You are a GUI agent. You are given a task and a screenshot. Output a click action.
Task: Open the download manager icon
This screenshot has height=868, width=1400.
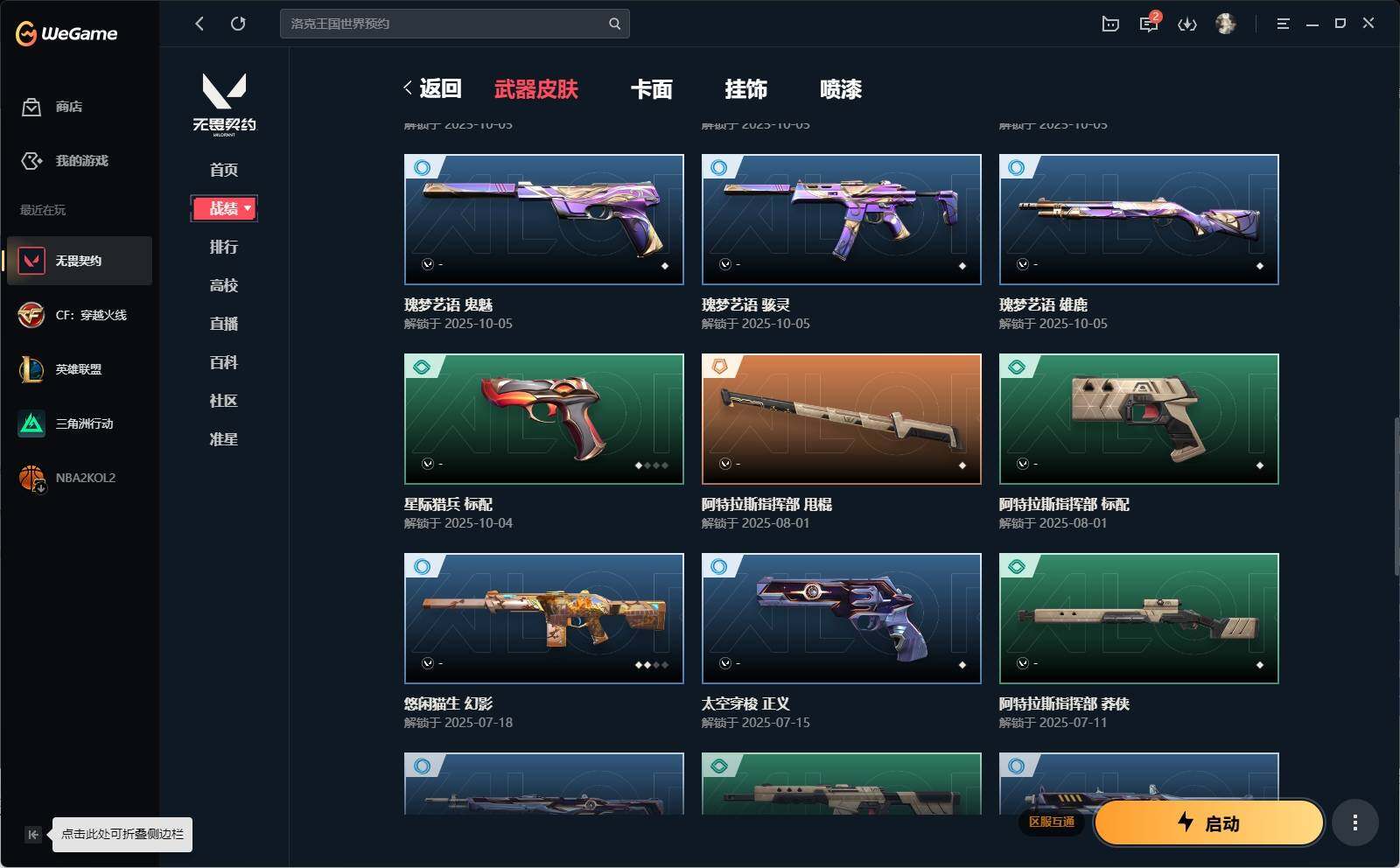[x=1187, y=24]
